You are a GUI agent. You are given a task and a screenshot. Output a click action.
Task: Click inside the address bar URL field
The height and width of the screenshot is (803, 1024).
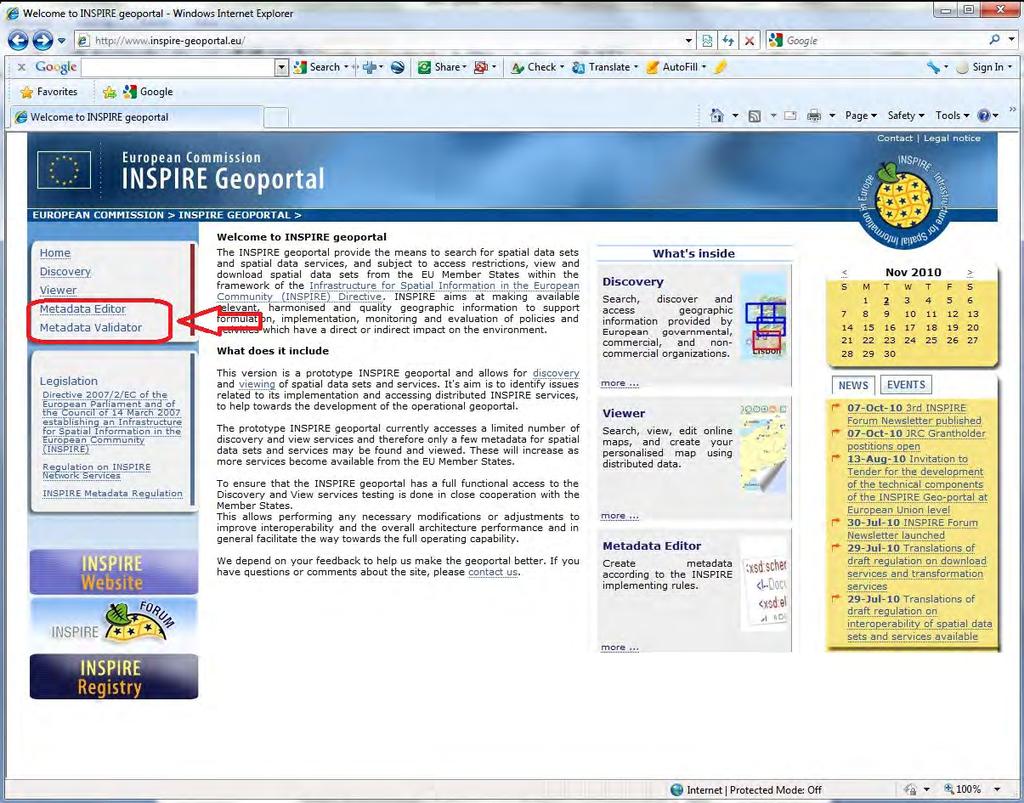coord(385,40)
